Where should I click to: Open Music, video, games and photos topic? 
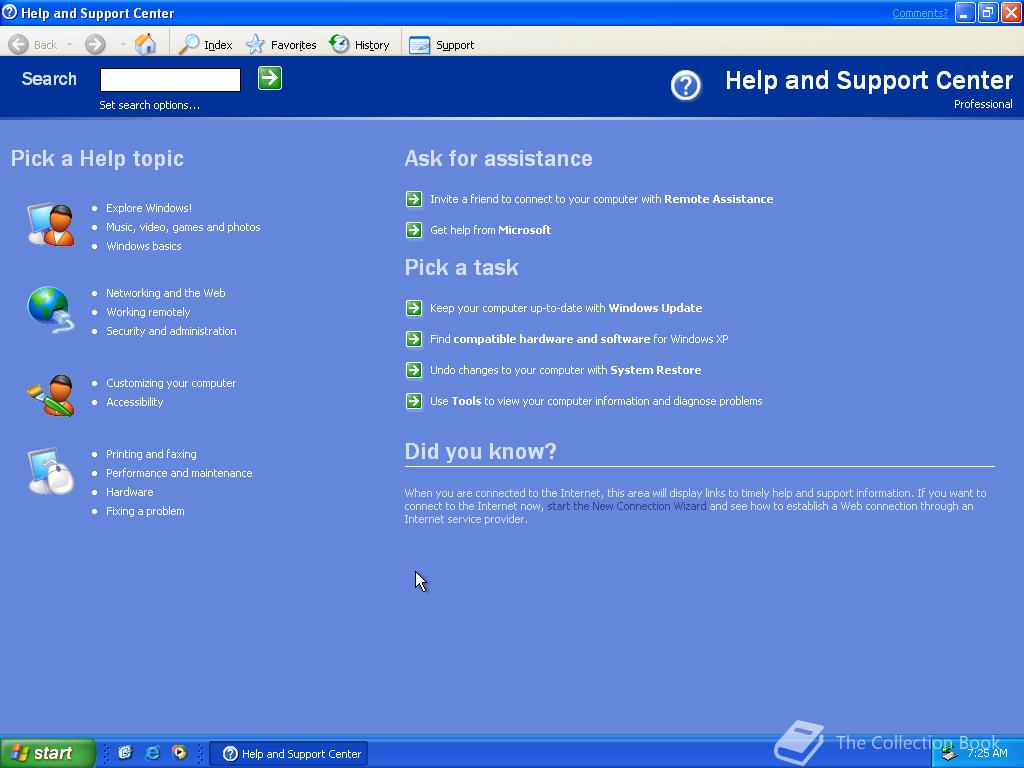point(183,227)
